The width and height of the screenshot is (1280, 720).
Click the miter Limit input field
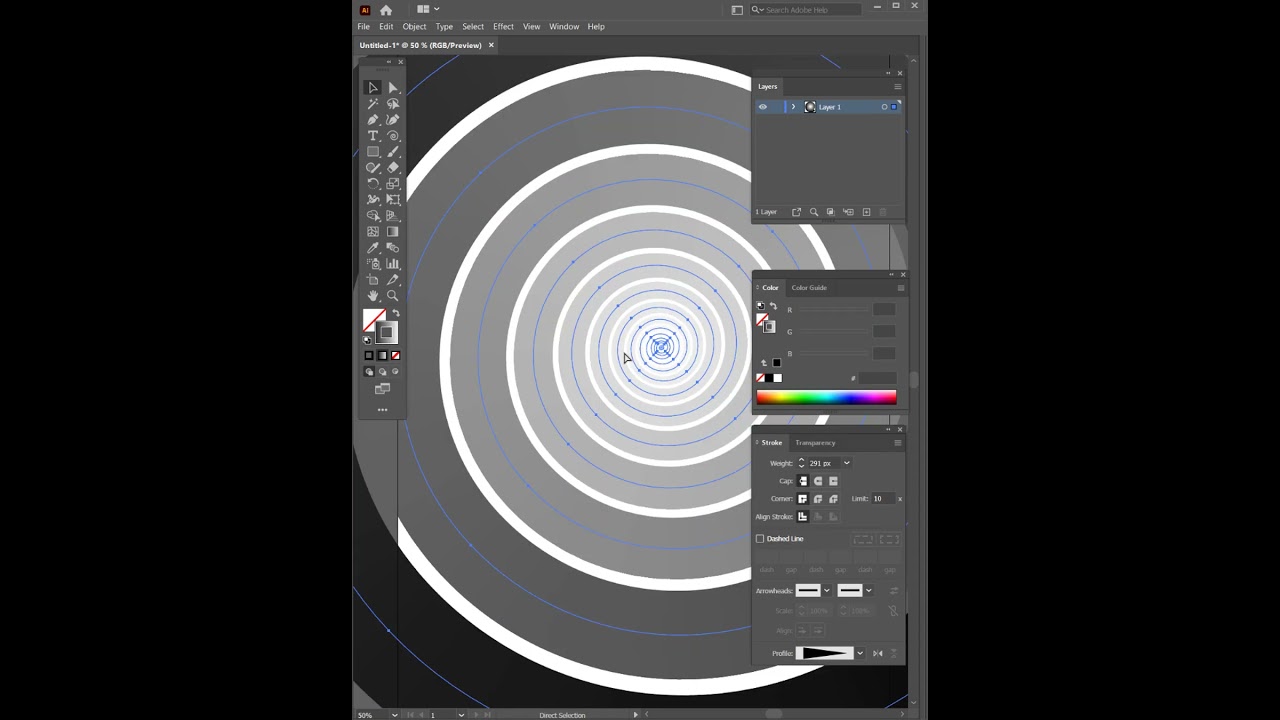point(883,499)
